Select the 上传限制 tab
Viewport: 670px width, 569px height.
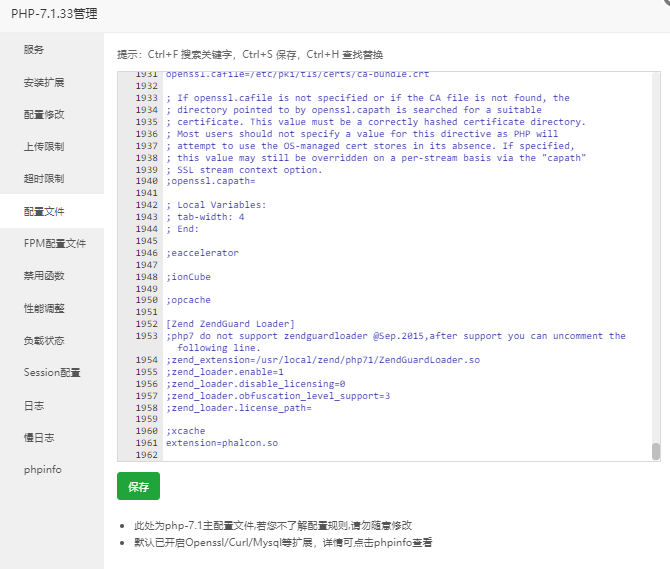44,146
